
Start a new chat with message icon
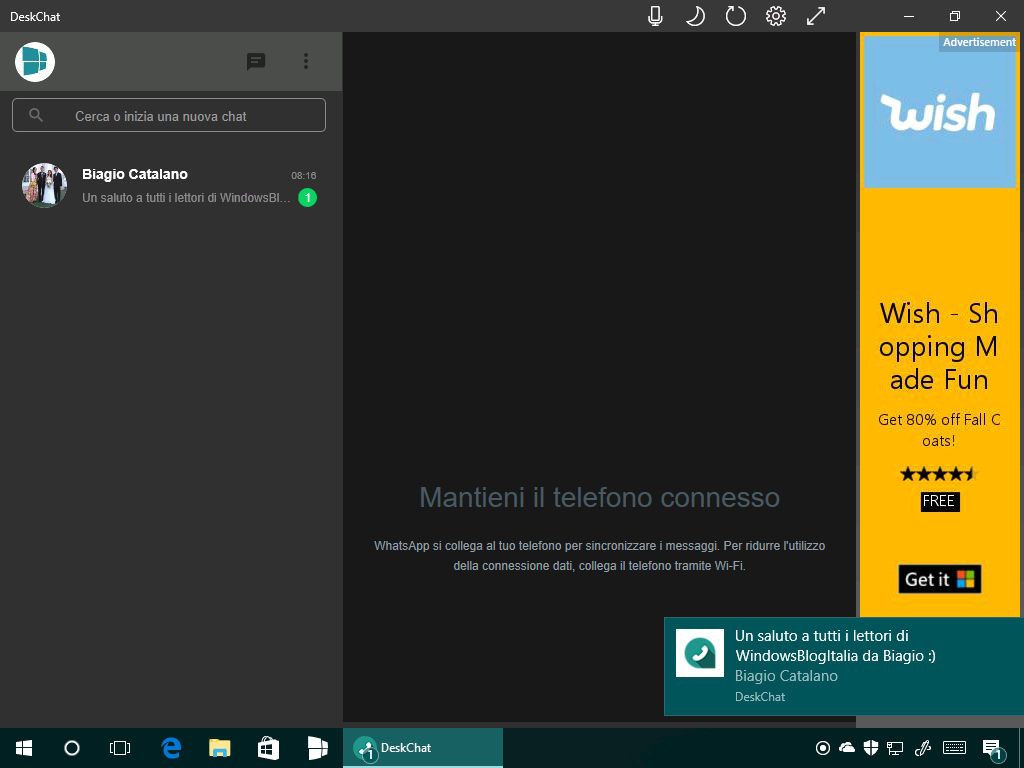pos(256,62)
